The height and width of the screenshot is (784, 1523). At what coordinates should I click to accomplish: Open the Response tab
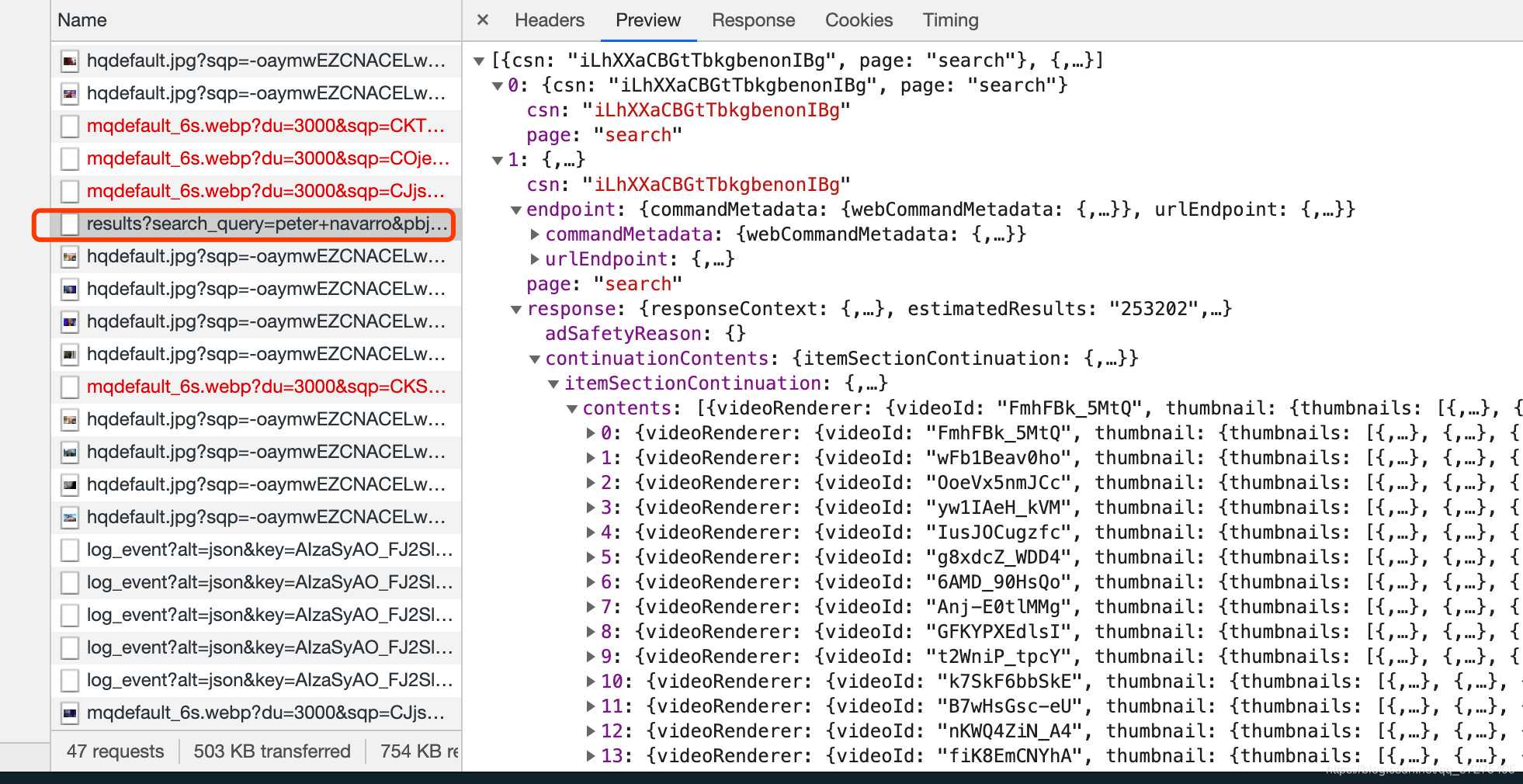pos(754,20)
